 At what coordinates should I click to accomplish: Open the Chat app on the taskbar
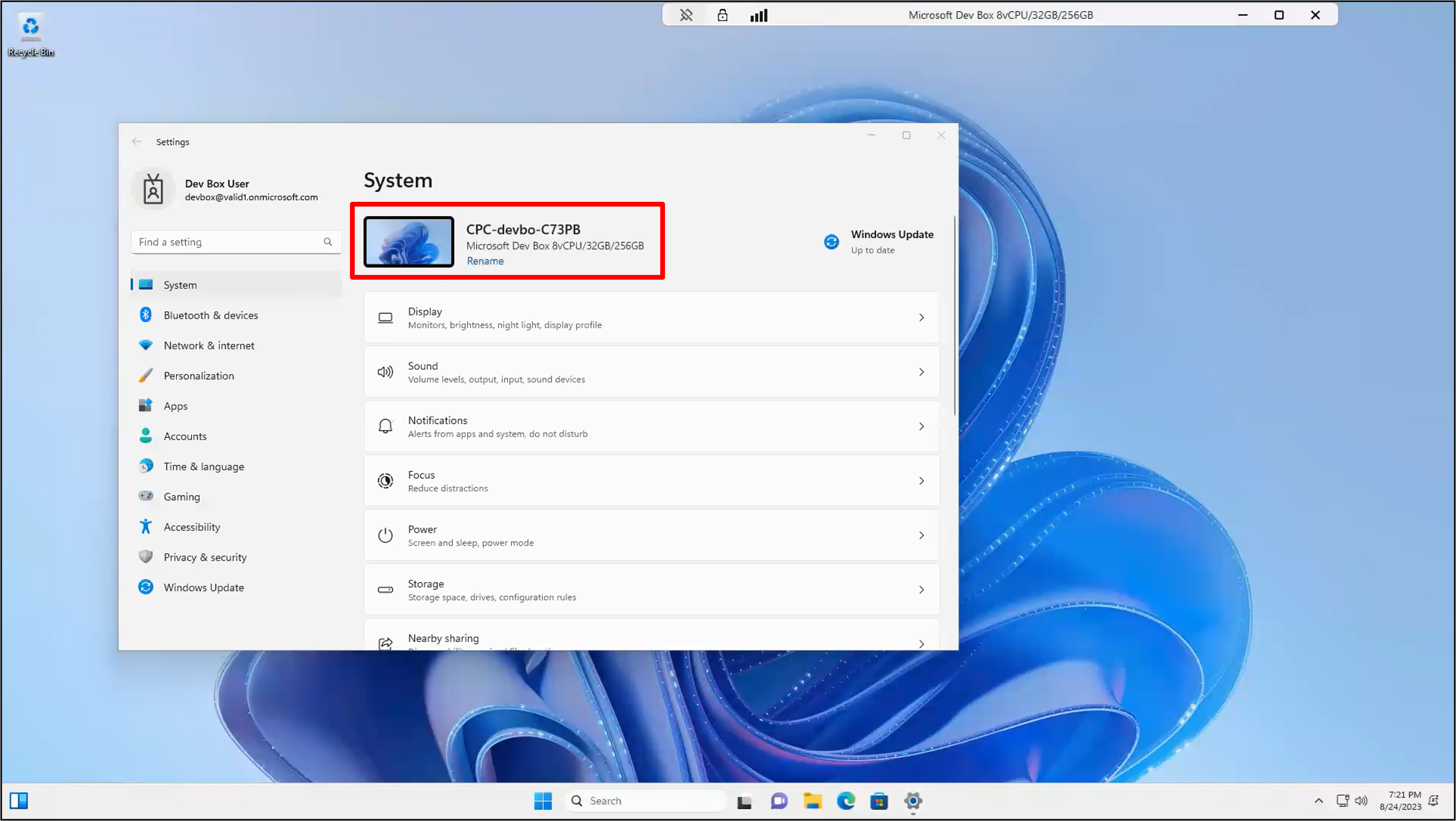[x=779, y=801]
